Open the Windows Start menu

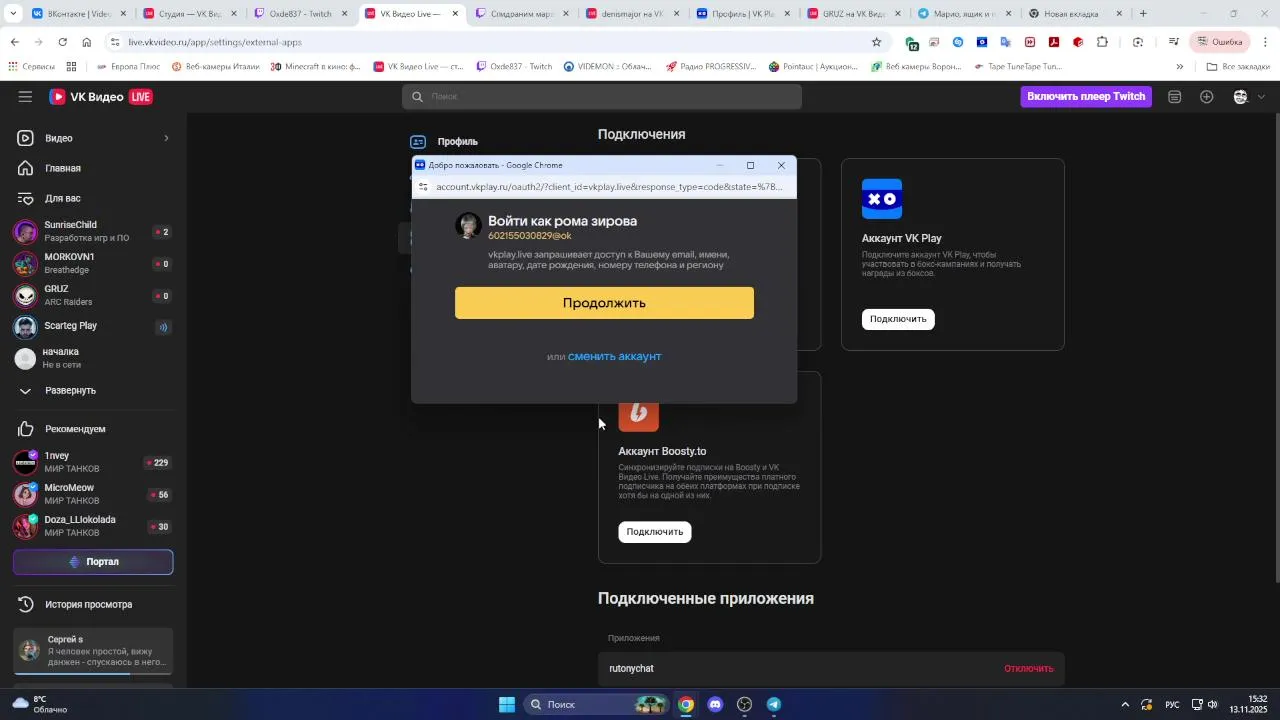507,704
